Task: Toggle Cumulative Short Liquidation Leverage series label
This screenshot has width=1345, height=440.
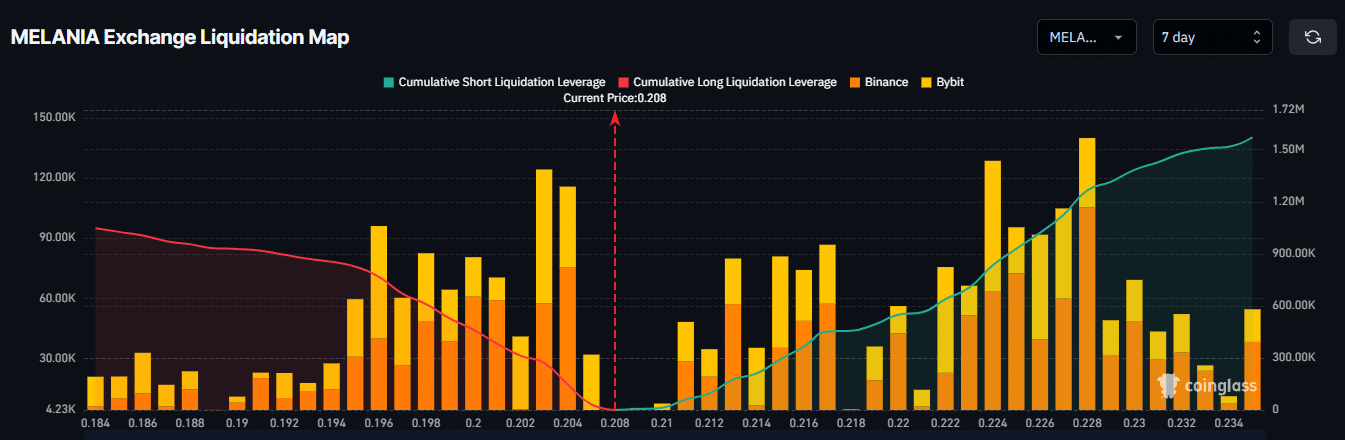Action: coord(502,82)
